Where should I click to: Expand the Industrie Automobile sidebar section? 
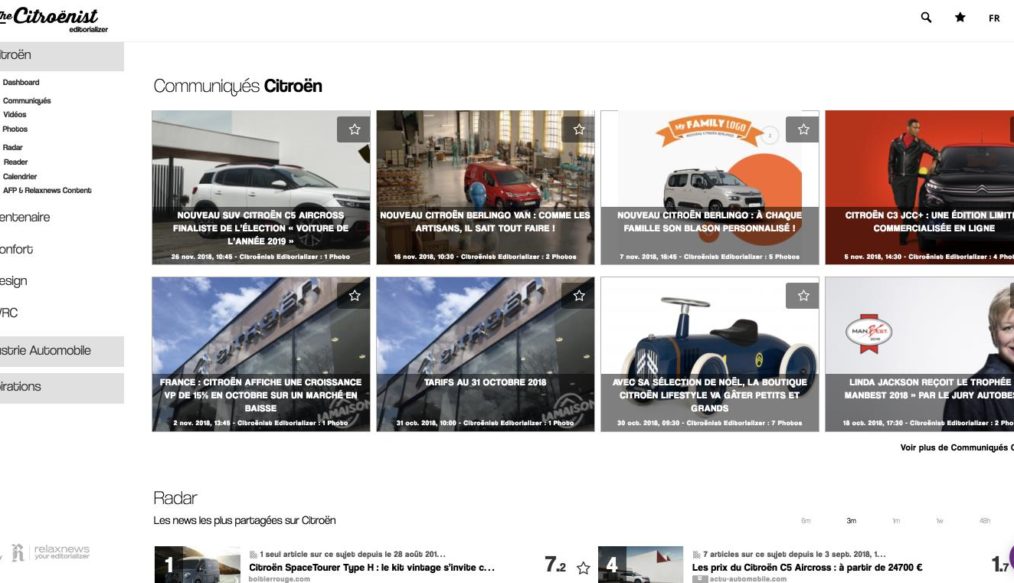point(61,351)
